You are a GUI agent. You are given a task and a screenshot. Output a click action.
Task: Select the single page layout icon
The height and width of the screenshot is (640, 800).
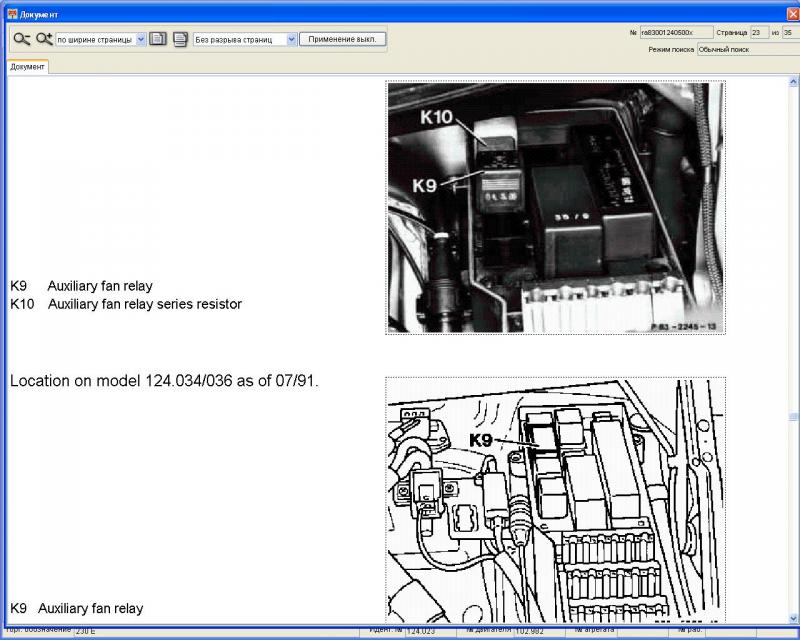(x=158, y=39)
